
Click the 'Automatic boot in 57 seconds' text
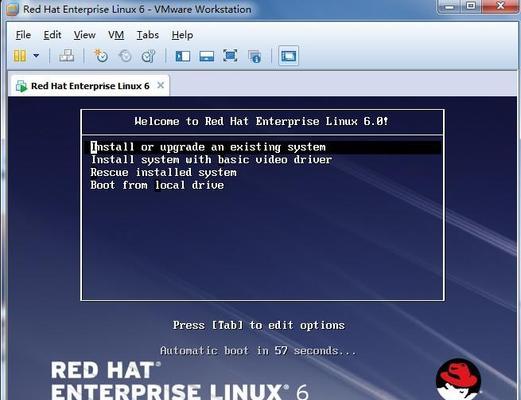258,351
